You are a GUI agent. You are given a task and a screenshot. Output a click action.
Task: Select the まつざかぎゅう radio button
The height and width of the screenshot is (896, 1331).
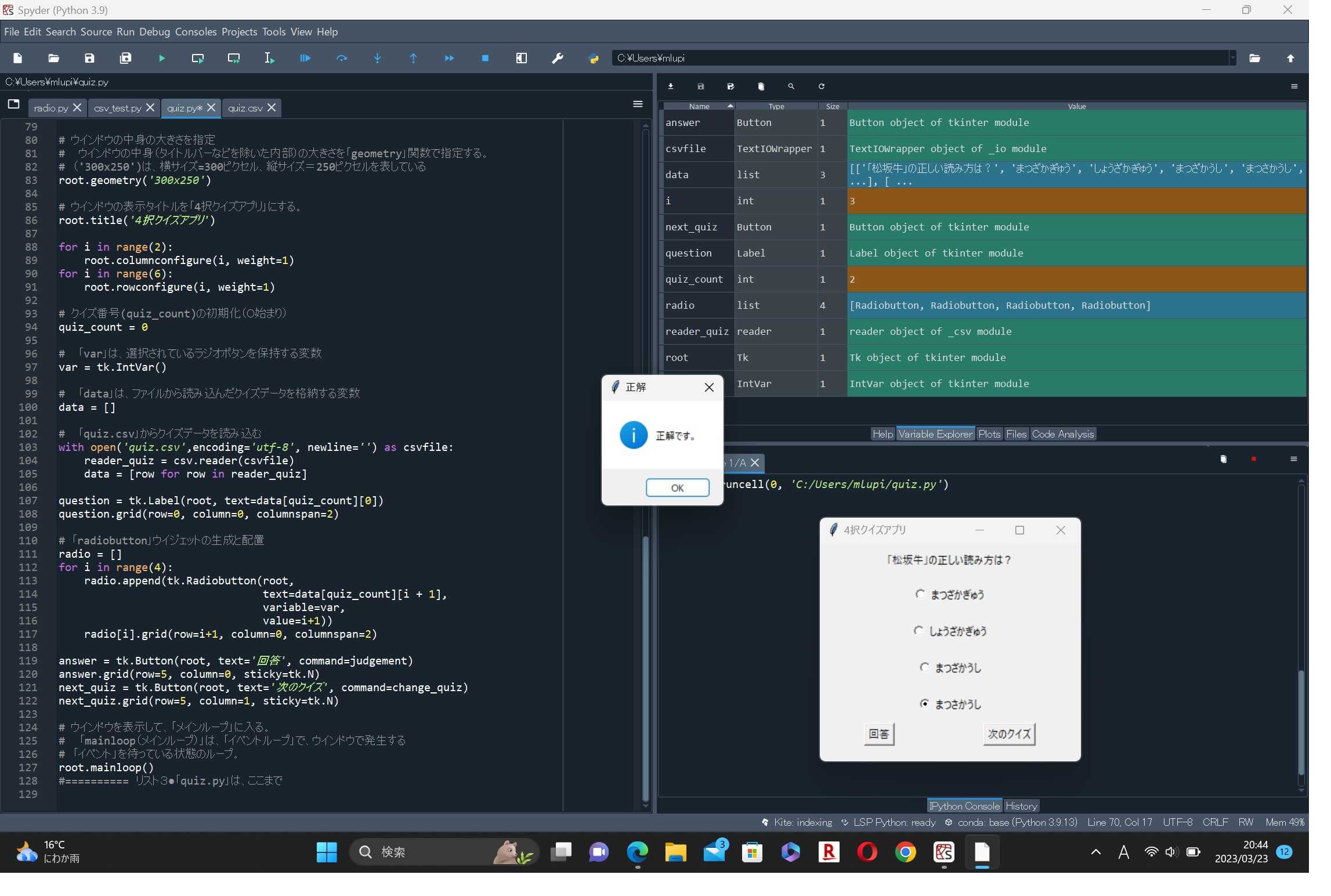(x=920, y=594)
